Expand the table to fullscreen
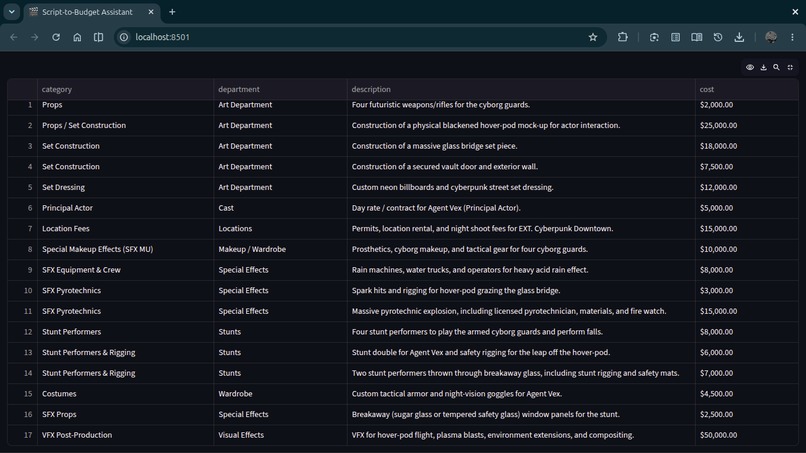806x453 pixels. click(790, 67)
